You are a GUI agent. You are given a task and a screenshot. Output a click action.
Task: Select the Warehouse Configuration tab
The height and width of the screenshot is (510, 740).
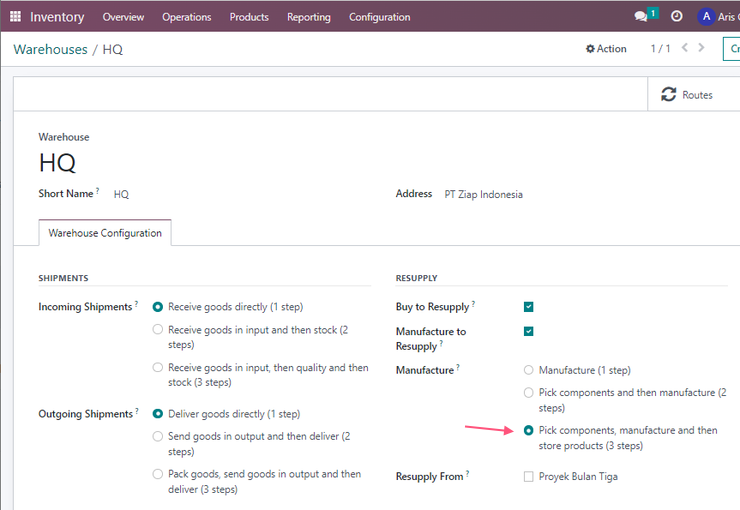[x=105, y=233]
